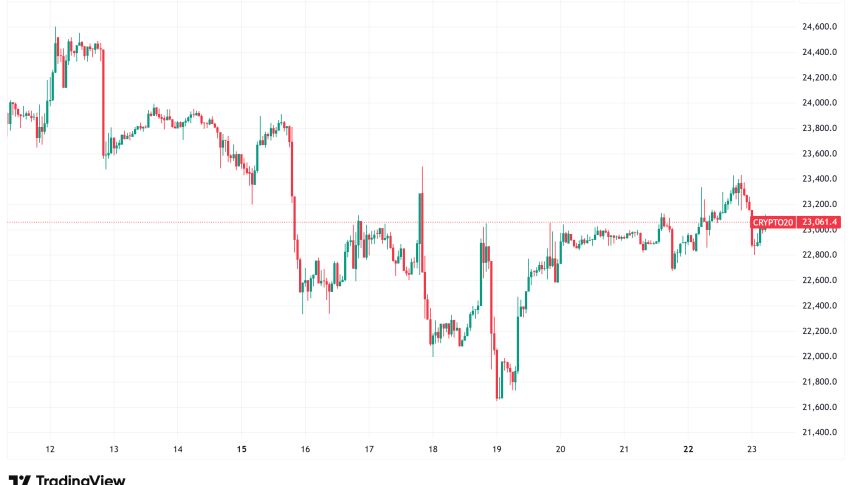Image resolution: width=852 pixels, height=485 pixels.
Task: Select the 15 date marker on time axis
Action: [x=241, y=450]
